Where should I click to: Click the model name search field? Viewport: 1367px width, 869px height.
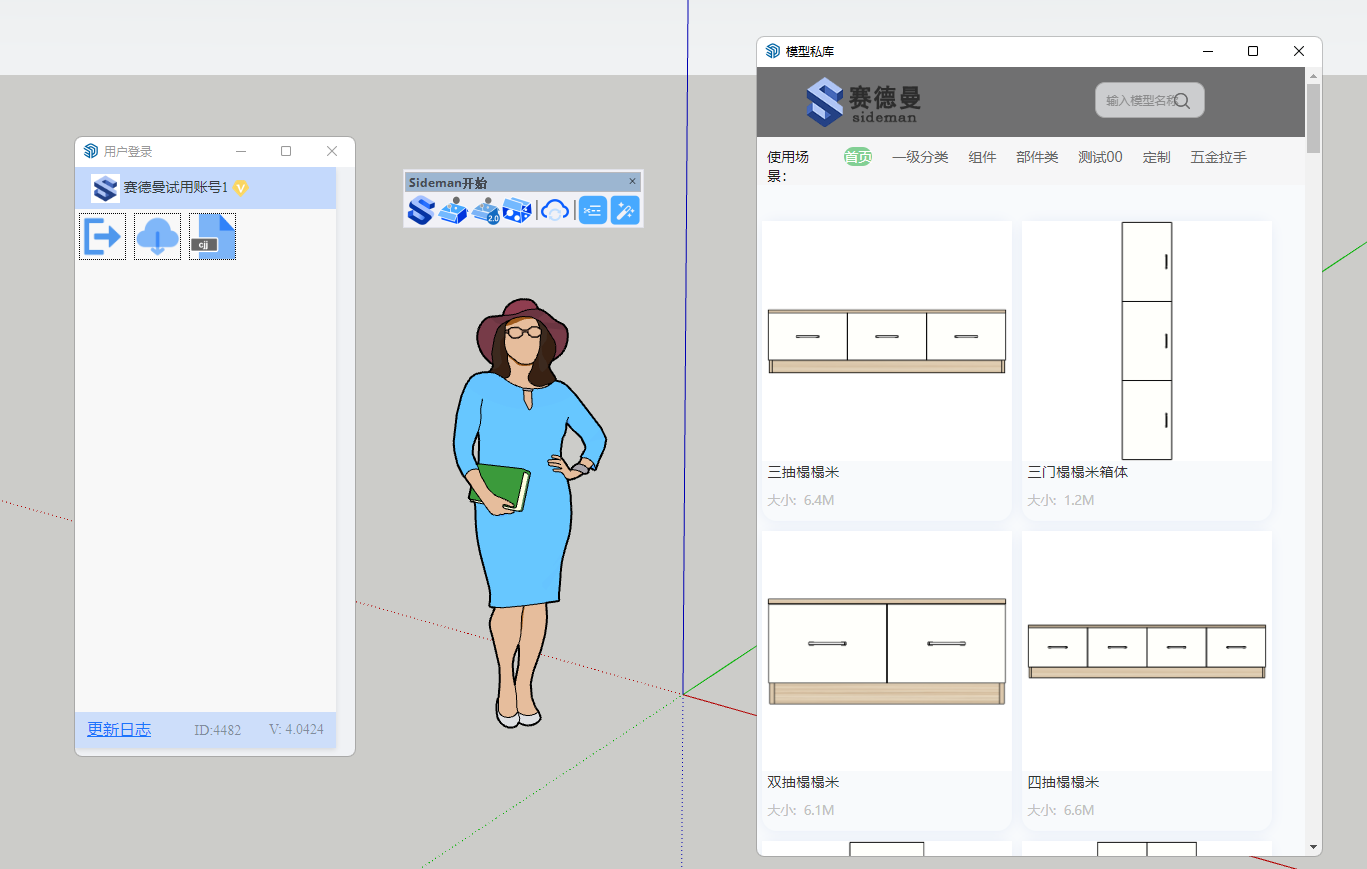click(x=1138, y=101)
